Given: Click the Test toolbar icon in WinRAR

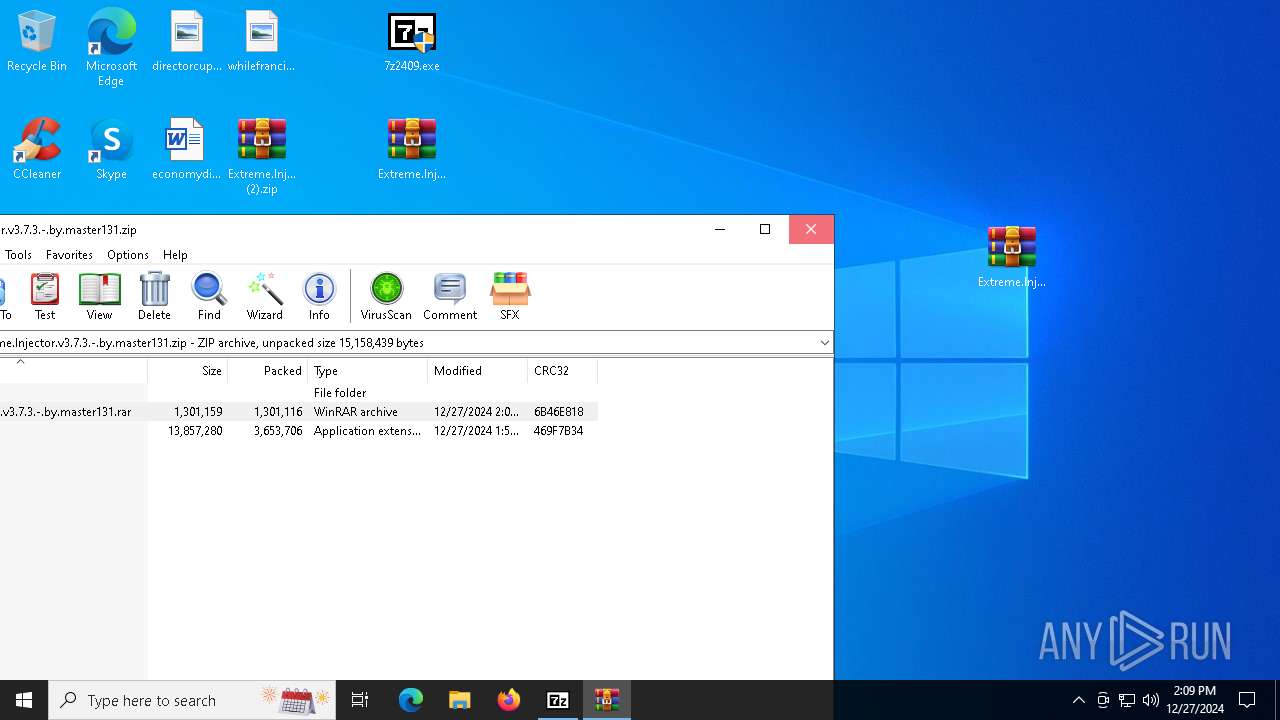Looking at the screenshot, I should click(x=45, y=296).
